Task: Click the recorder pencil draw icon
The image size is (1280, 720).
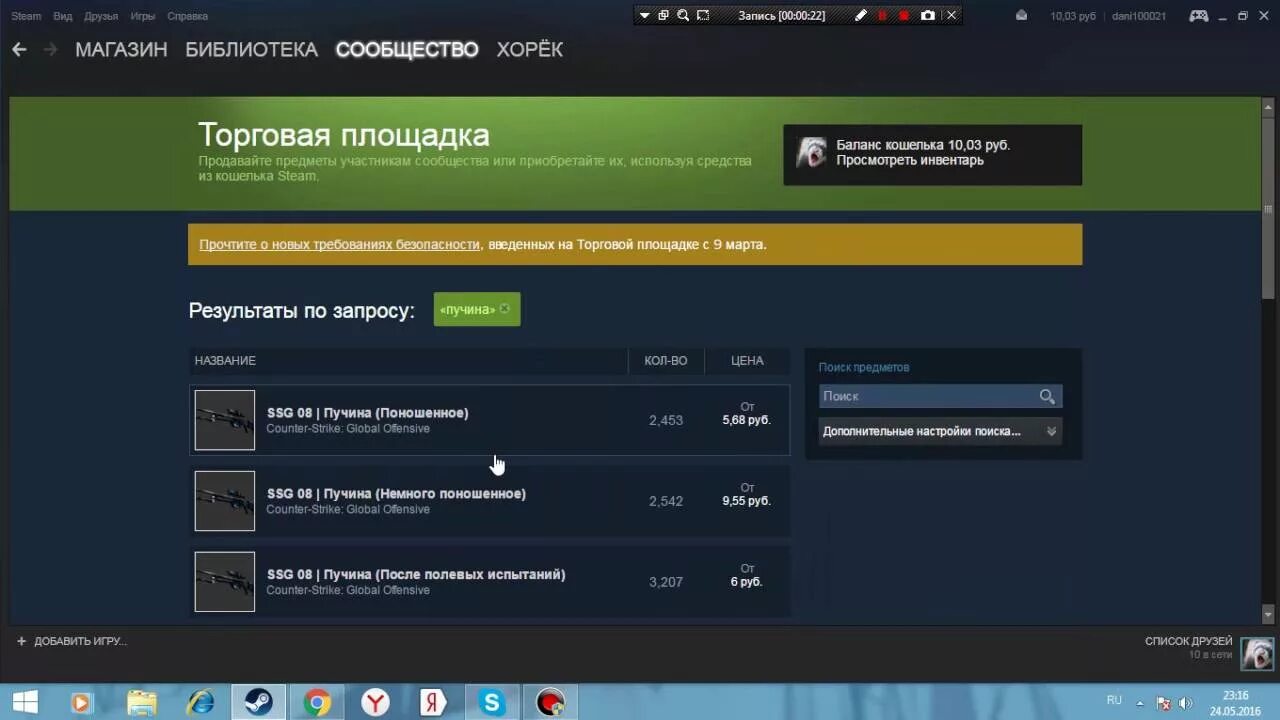Action: pyautogui.click(x=861, y=15)
